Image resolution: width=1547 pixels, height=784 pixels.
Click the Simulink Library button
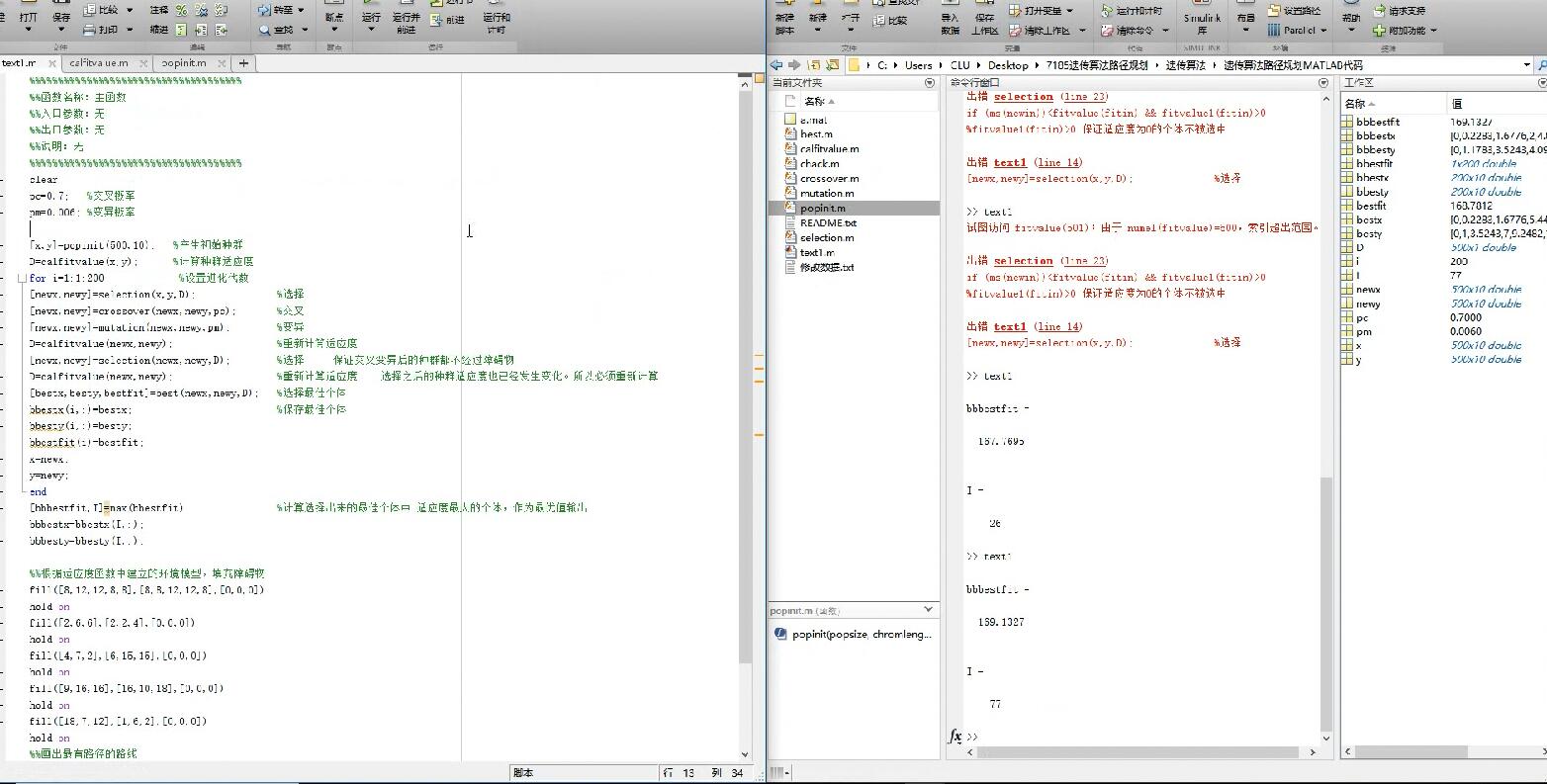(1202, 19)
